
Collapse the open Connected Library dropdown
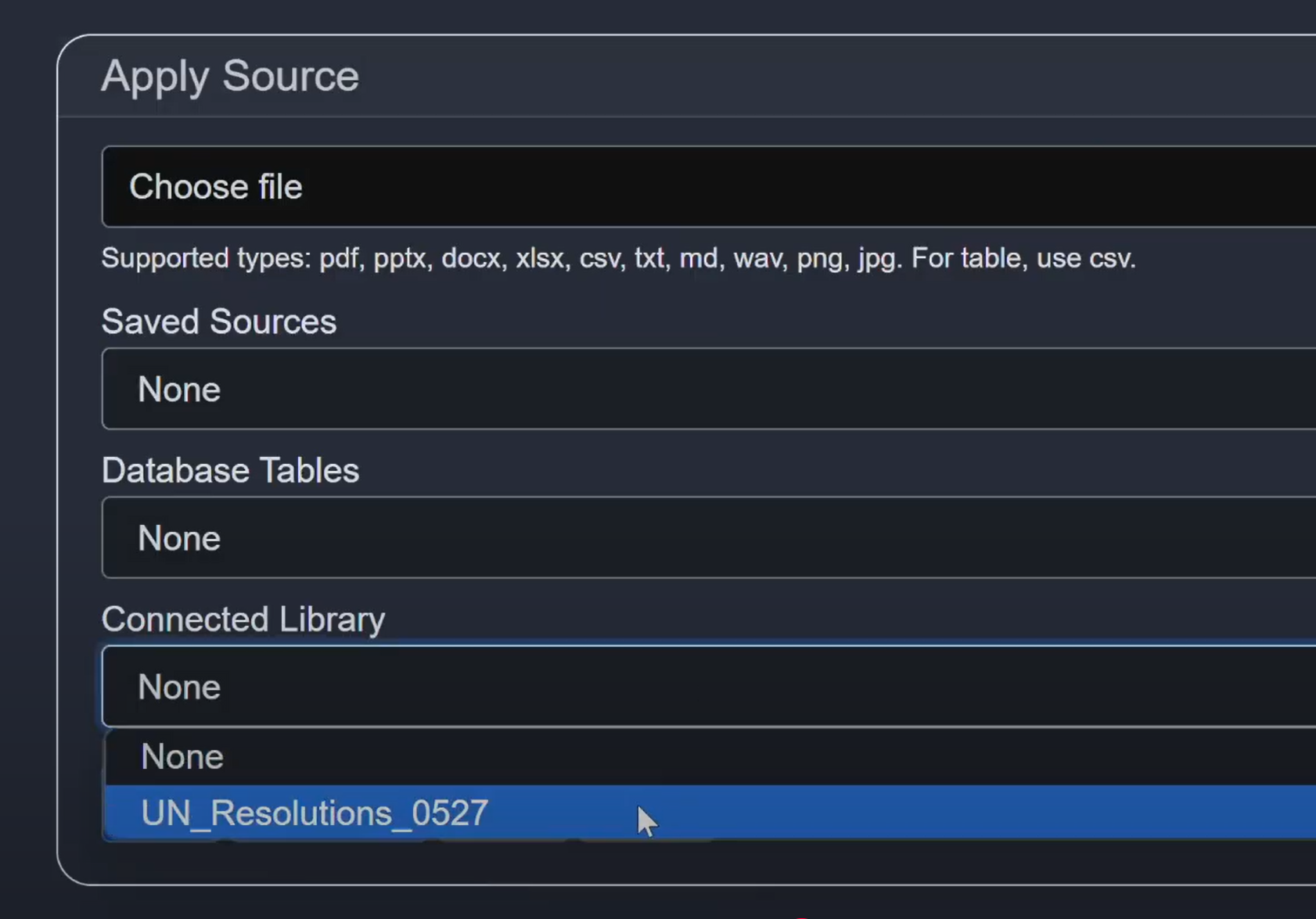pyautogui.click(x=704, y=687)
